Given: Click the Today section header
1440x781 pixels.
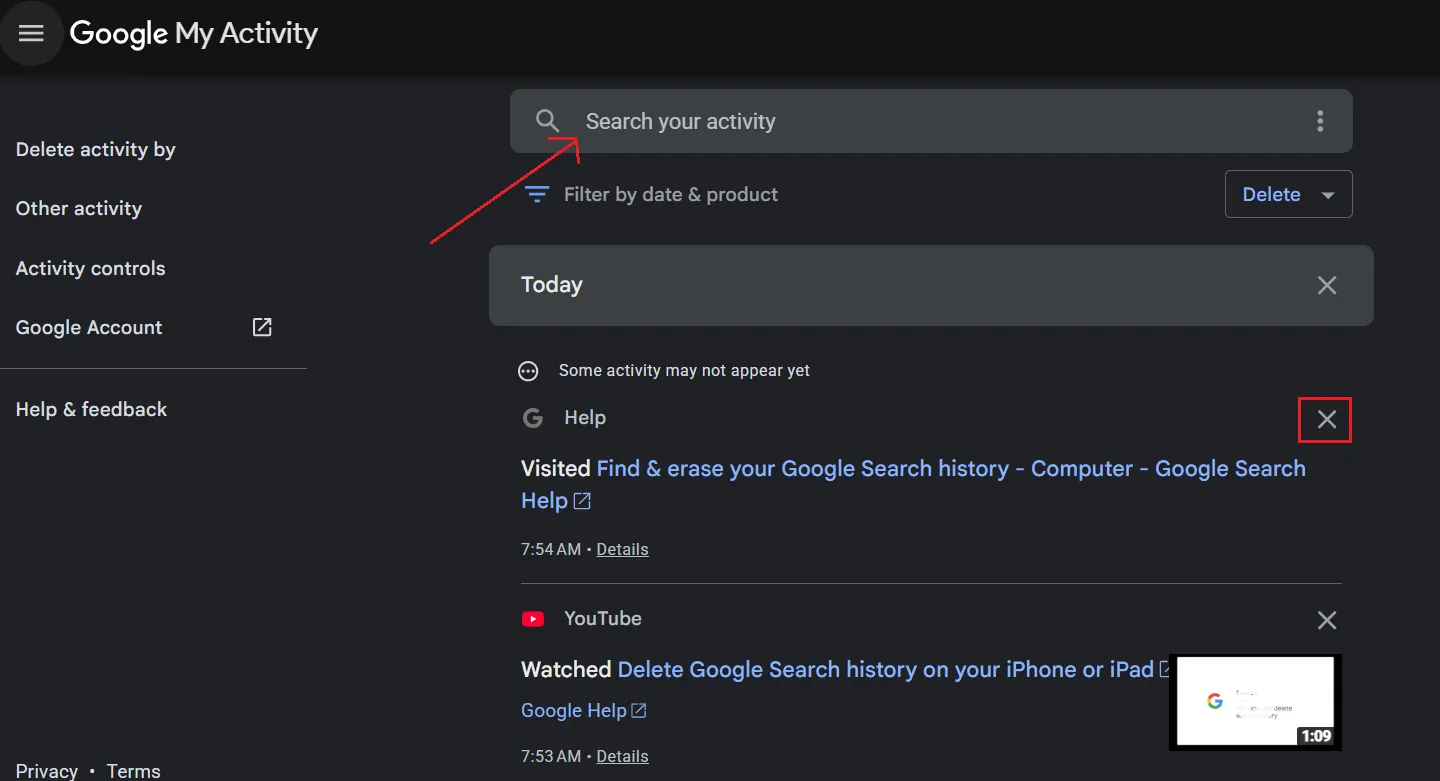Looking at the screenshot, I should [931, 285].
